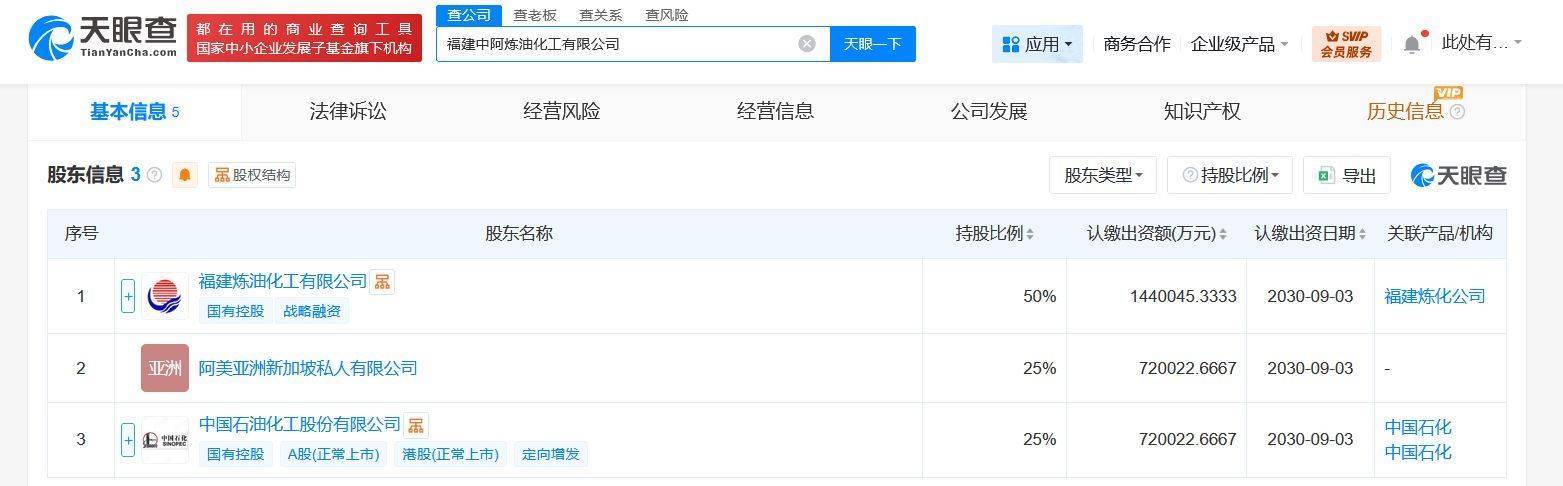Open the first 中国石化 related link
The width and height of the screenshot is (1563, 486).
[1418, 427]
